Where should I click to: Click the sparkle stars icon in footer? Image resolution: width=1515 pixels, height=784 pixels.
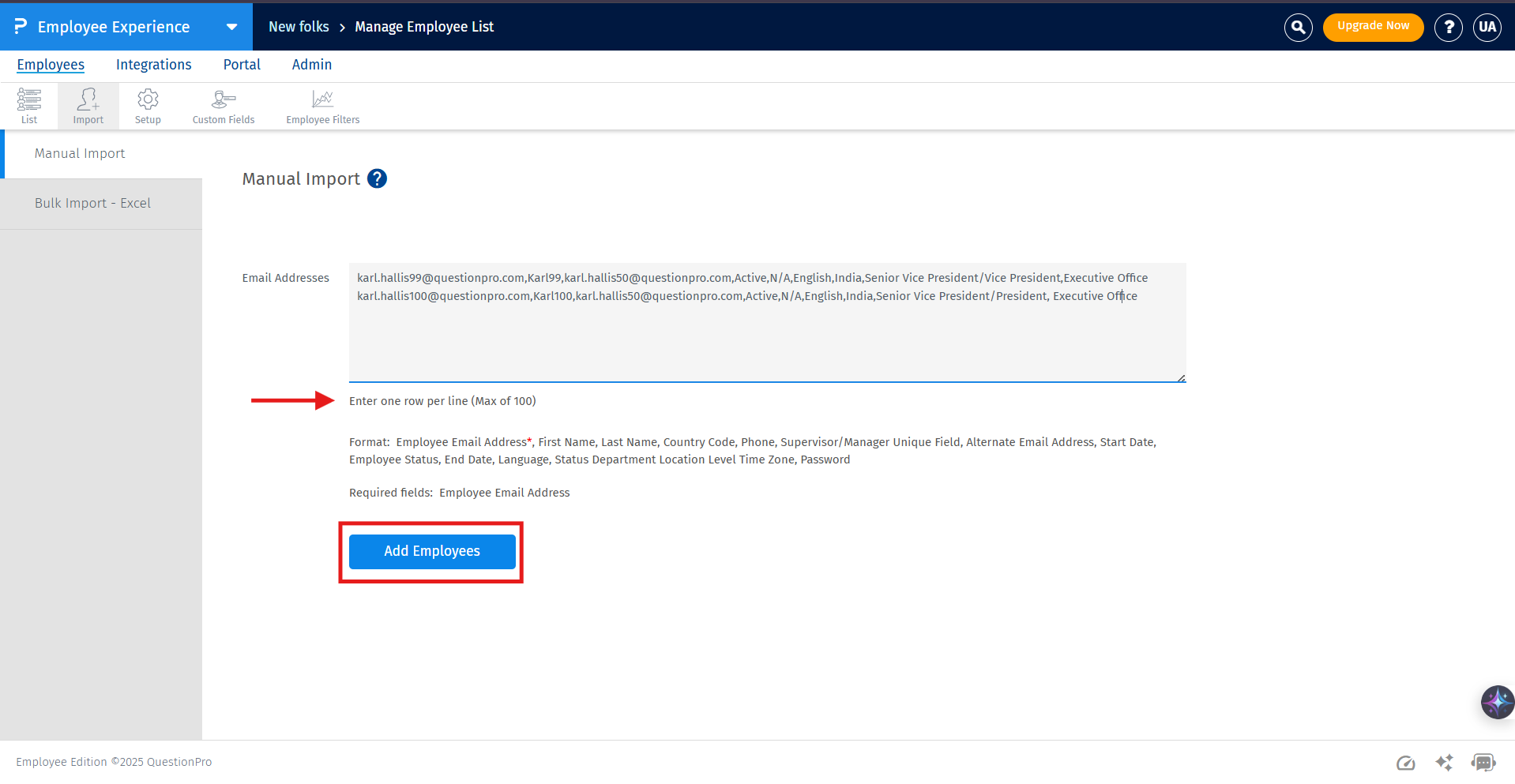pyautogui.click(x=1444, y=763)
